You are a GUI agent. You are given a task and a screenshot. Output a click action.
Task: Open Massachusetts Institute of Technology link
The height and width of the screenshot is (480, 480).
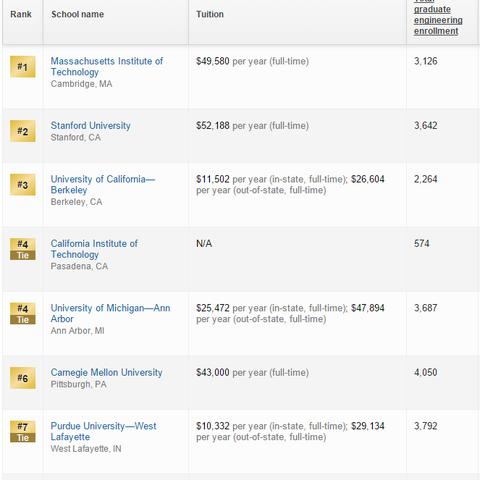click(107, 67)
